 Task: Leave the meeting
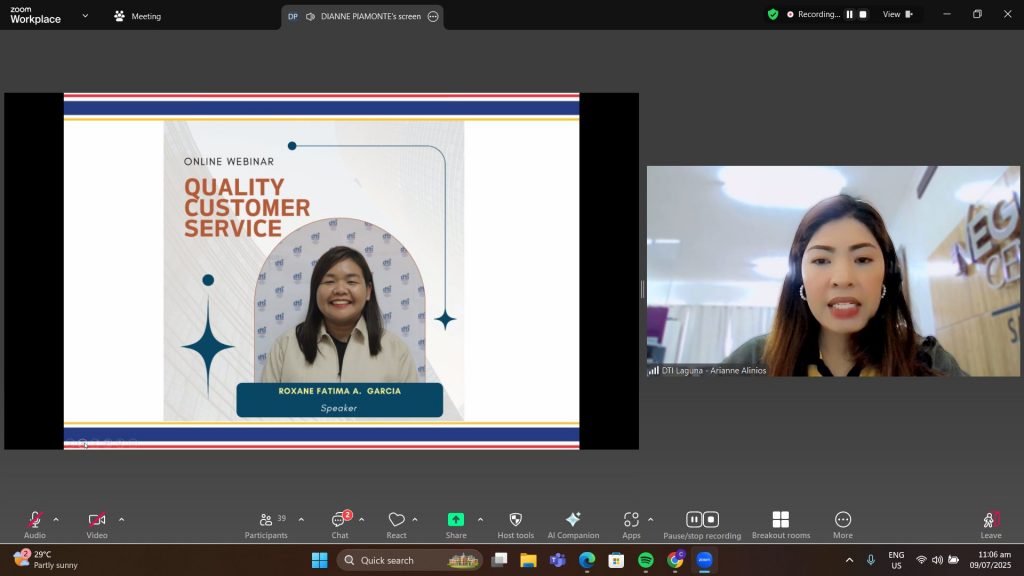[990, 523]
